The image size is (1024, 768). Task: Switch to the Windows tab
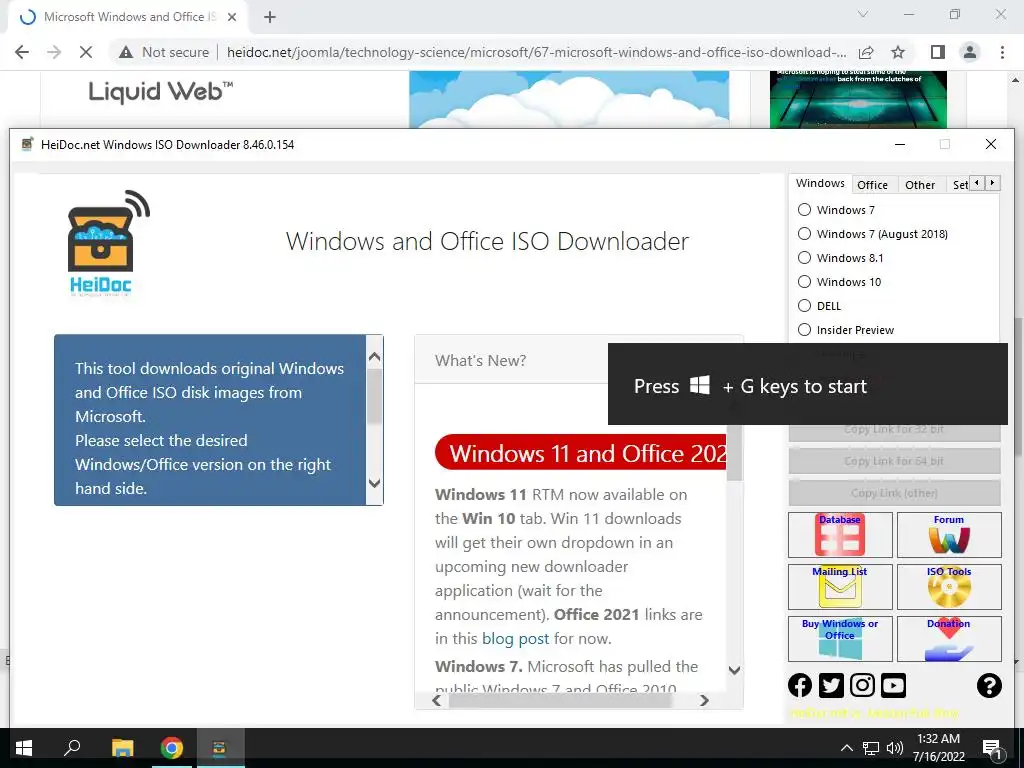[820, 184]
